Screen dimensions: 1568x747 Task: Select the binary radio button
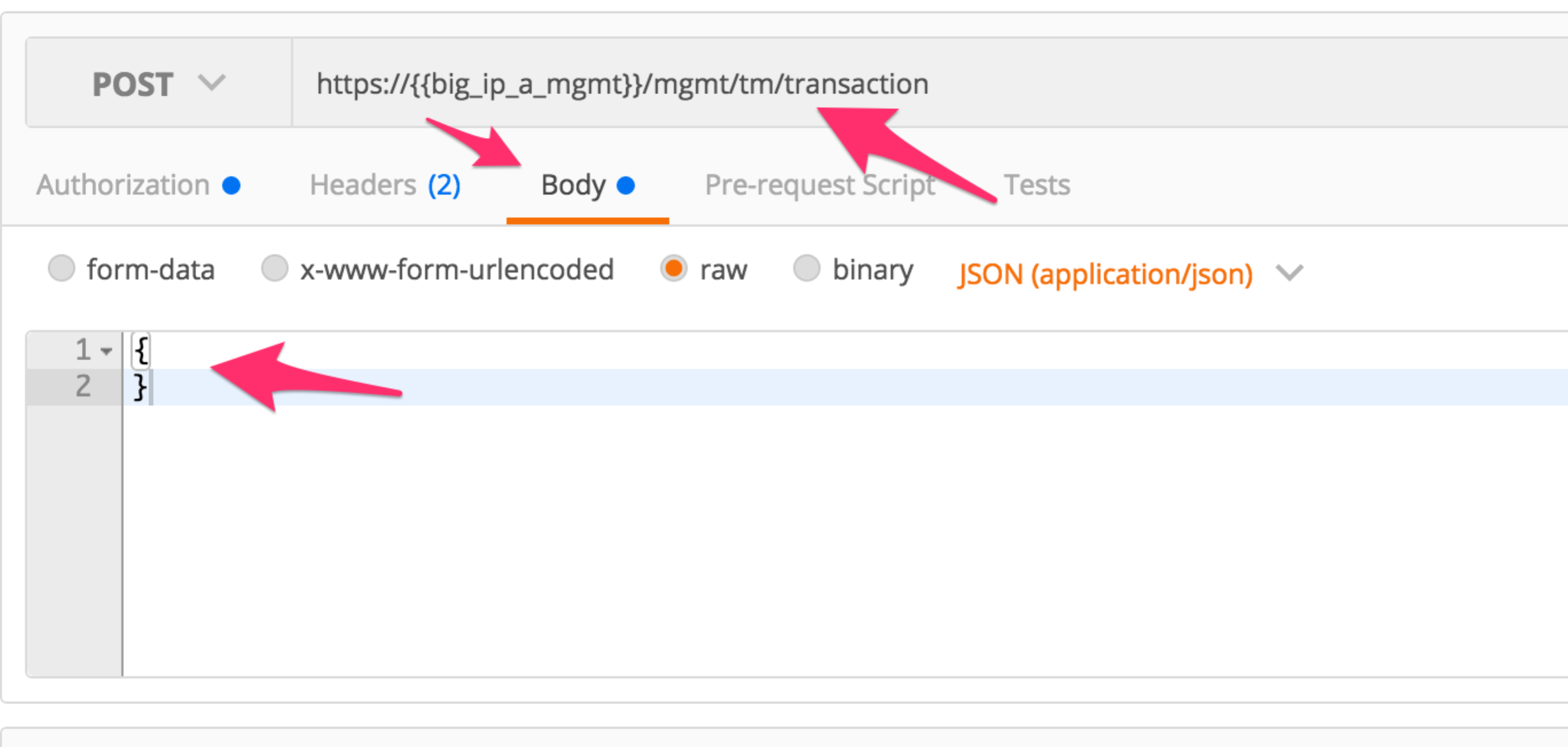[x=806, y=268]
